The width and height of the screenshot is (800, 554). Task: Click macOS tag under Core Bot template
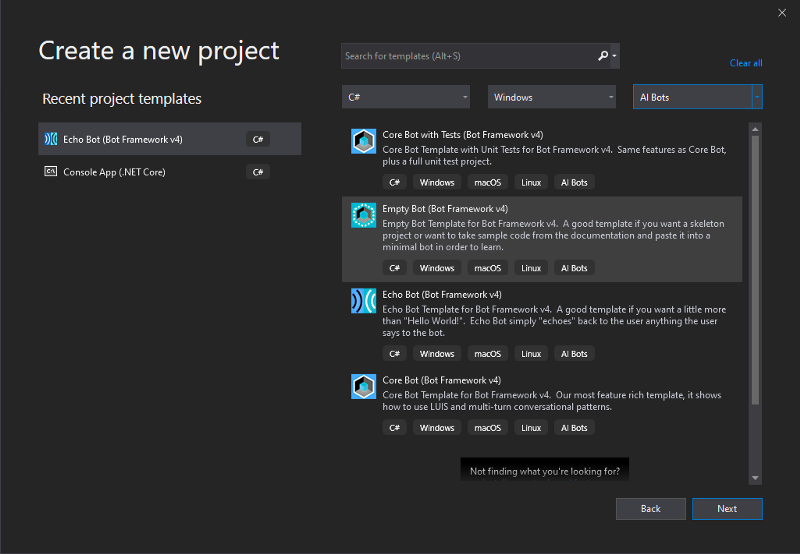tap(487, 427)
